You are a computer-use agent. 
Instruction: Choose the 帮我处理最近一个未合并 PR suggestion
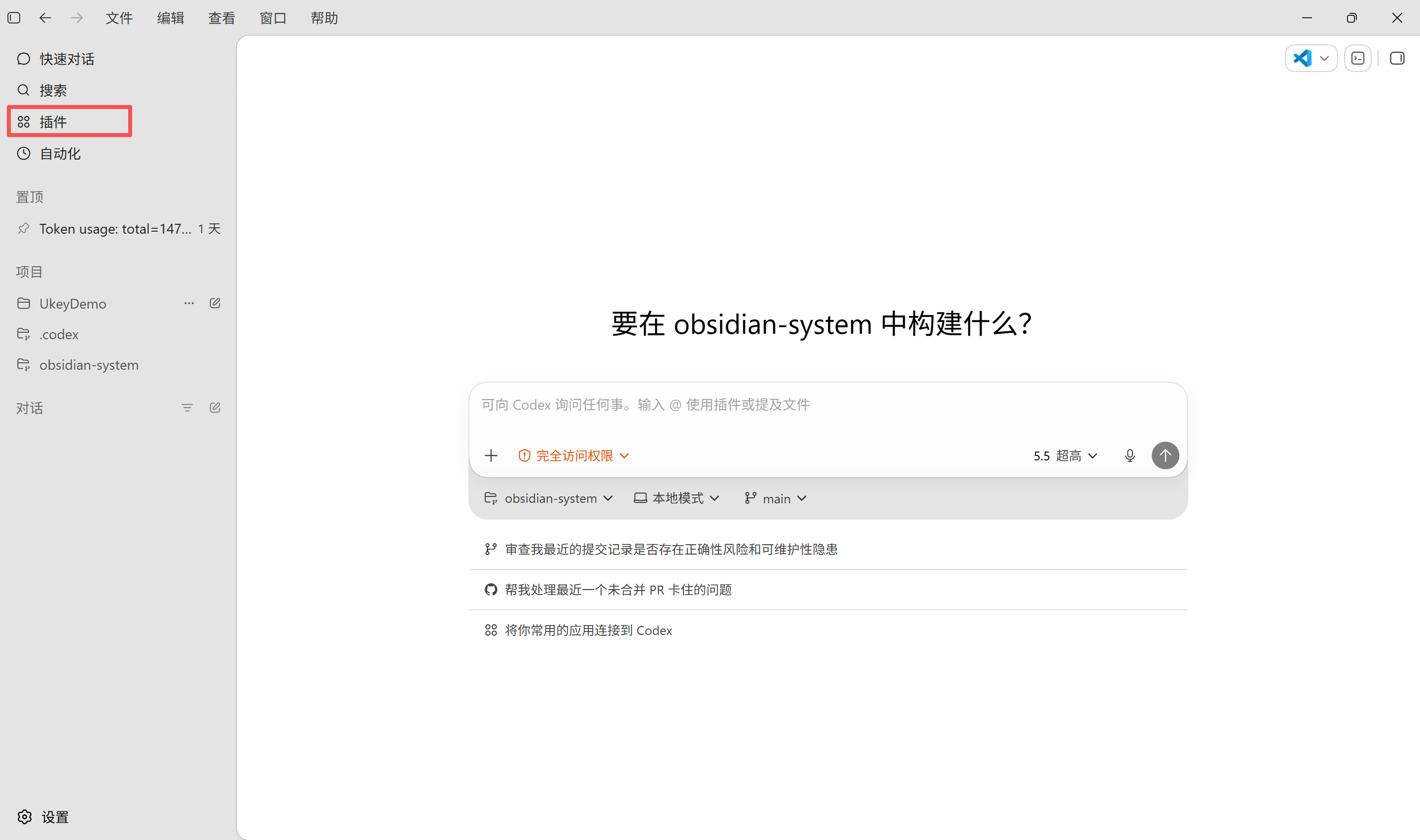coord(827,590)
